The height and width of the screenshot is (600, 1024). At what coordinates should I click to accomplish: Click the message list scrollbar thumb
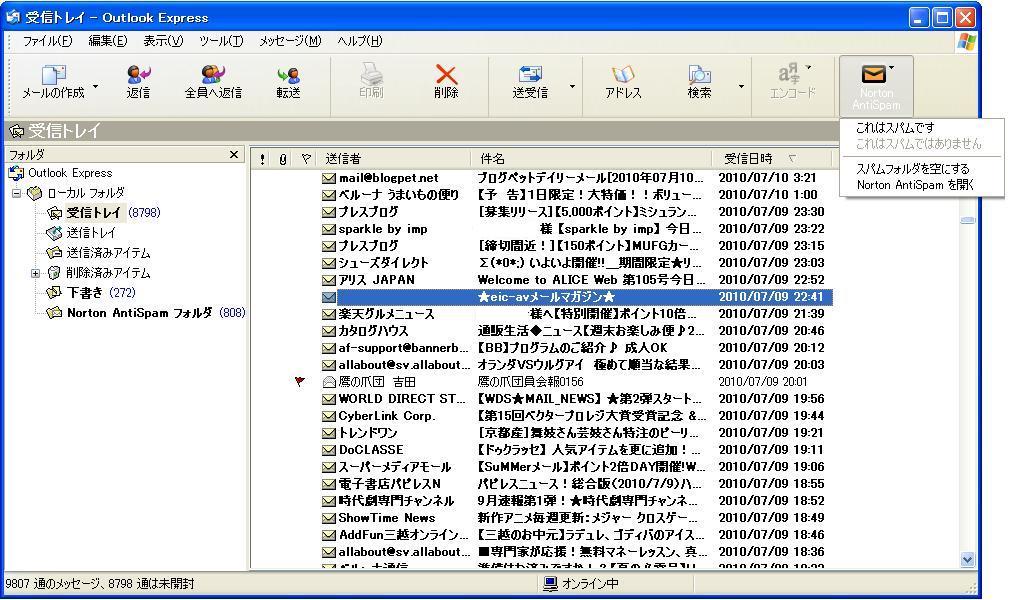[x=967, y=220]
